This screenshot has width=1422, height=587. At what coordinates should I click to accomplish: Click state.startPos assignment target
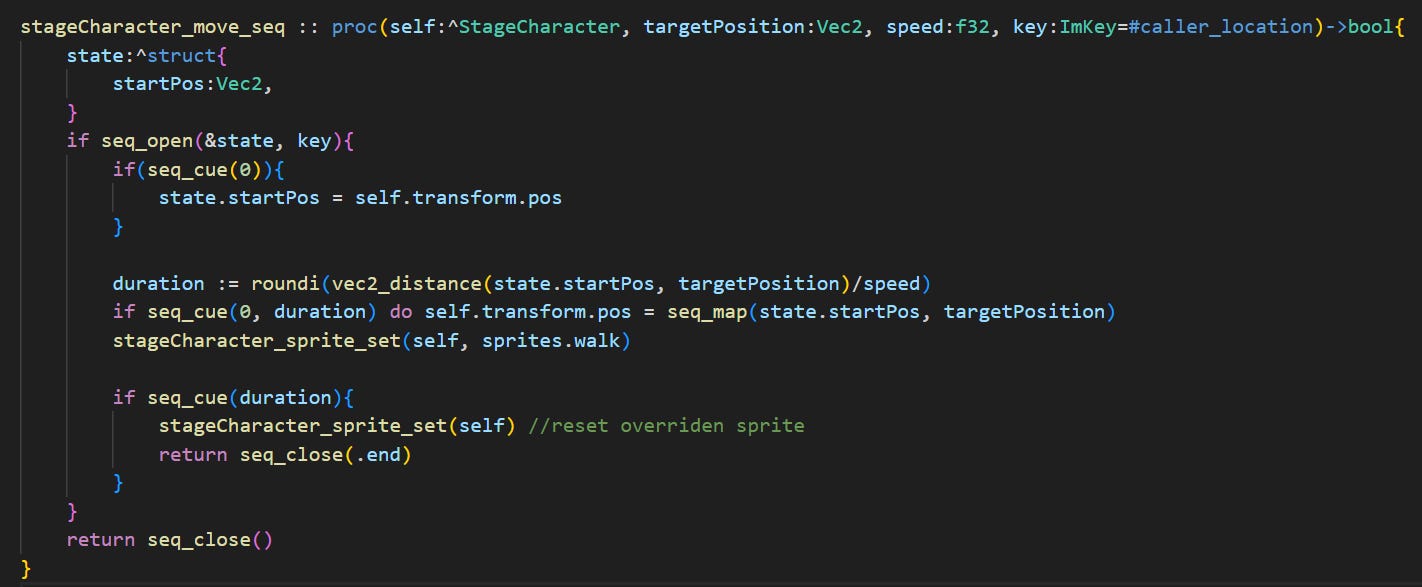(x=239, y=198)
